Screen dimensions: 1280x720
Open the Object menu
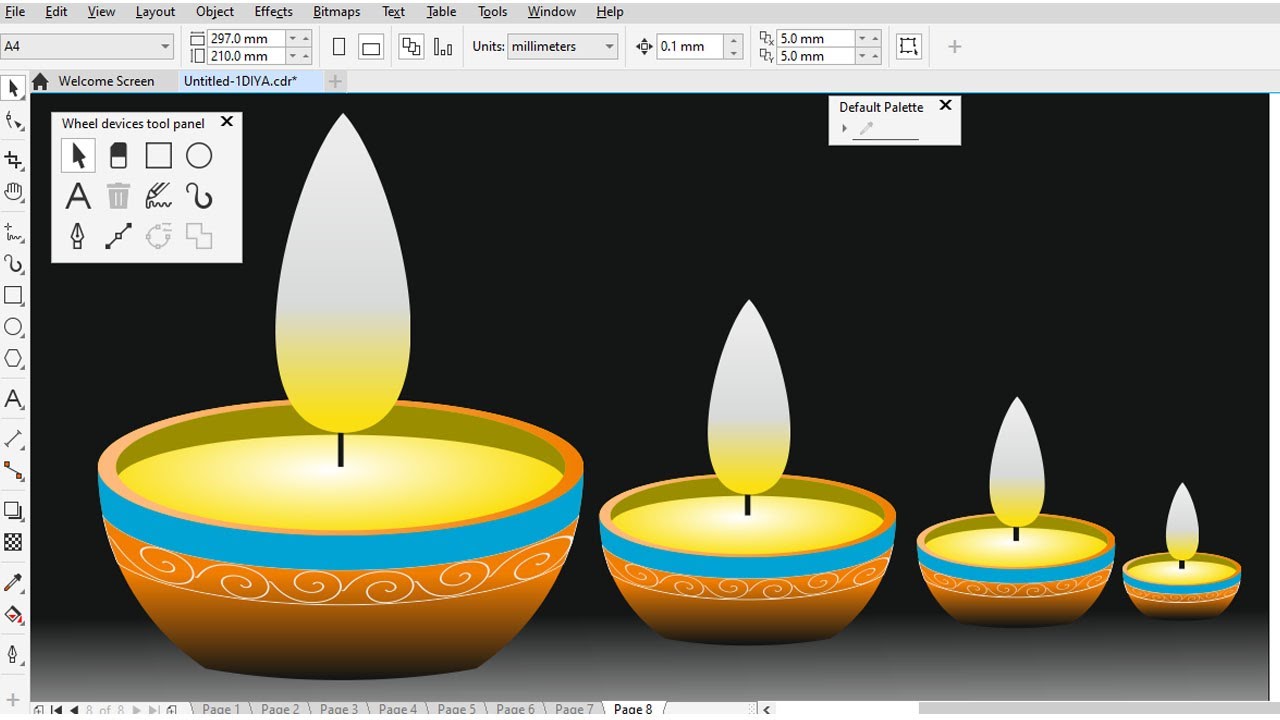click(215, 12)
